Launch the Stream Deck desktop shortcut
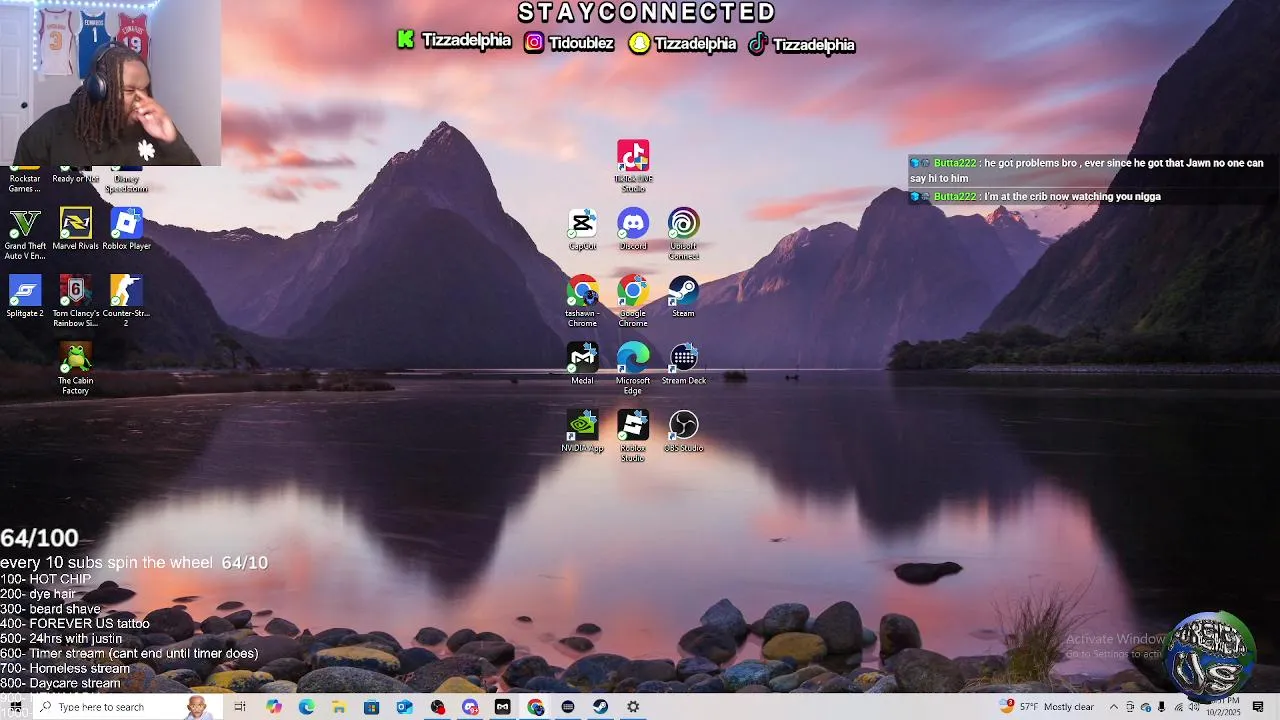The width and height of the screenshot is (1280, 720). pos(684,364)
